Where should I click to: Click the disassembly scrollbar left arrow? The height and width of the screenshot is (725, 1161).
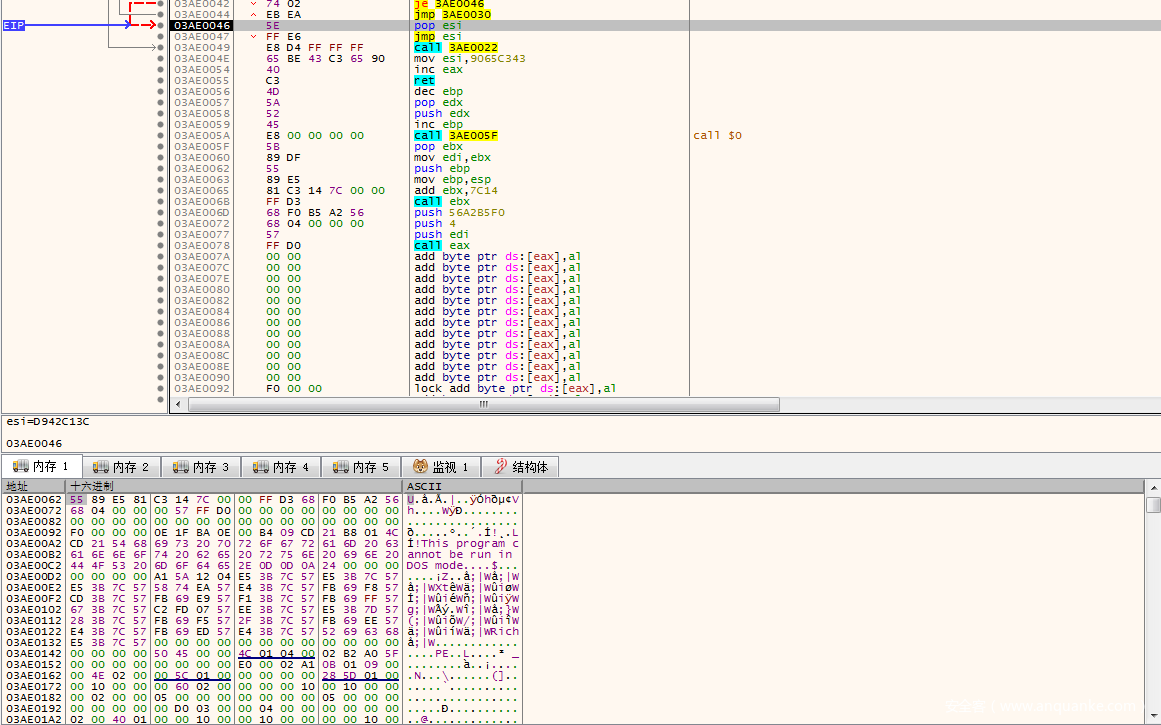(x=177, y=404)
